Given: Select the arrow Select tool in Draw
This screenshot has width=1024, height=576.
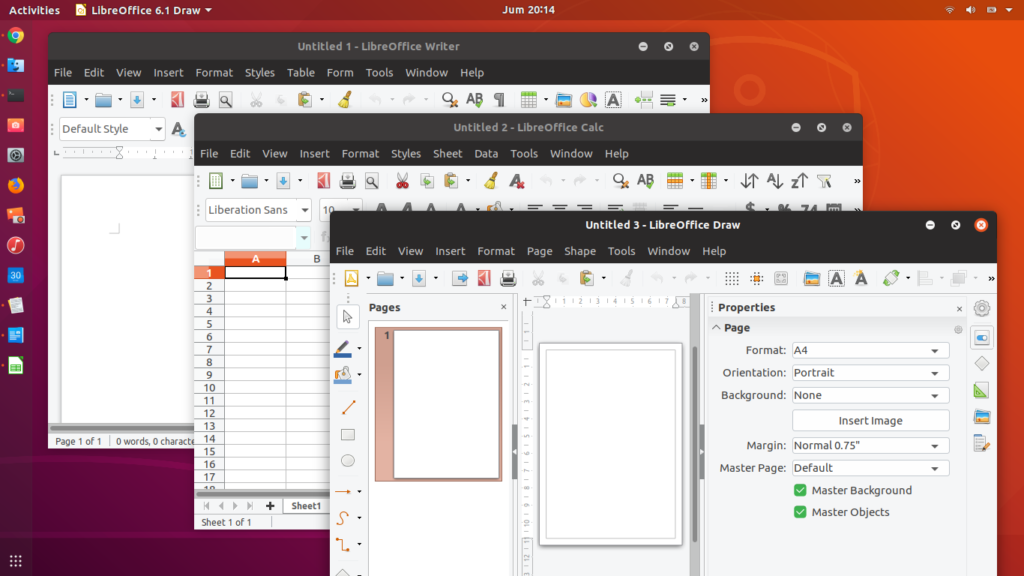Looking at the screenshot, I should tap(347, 317).
